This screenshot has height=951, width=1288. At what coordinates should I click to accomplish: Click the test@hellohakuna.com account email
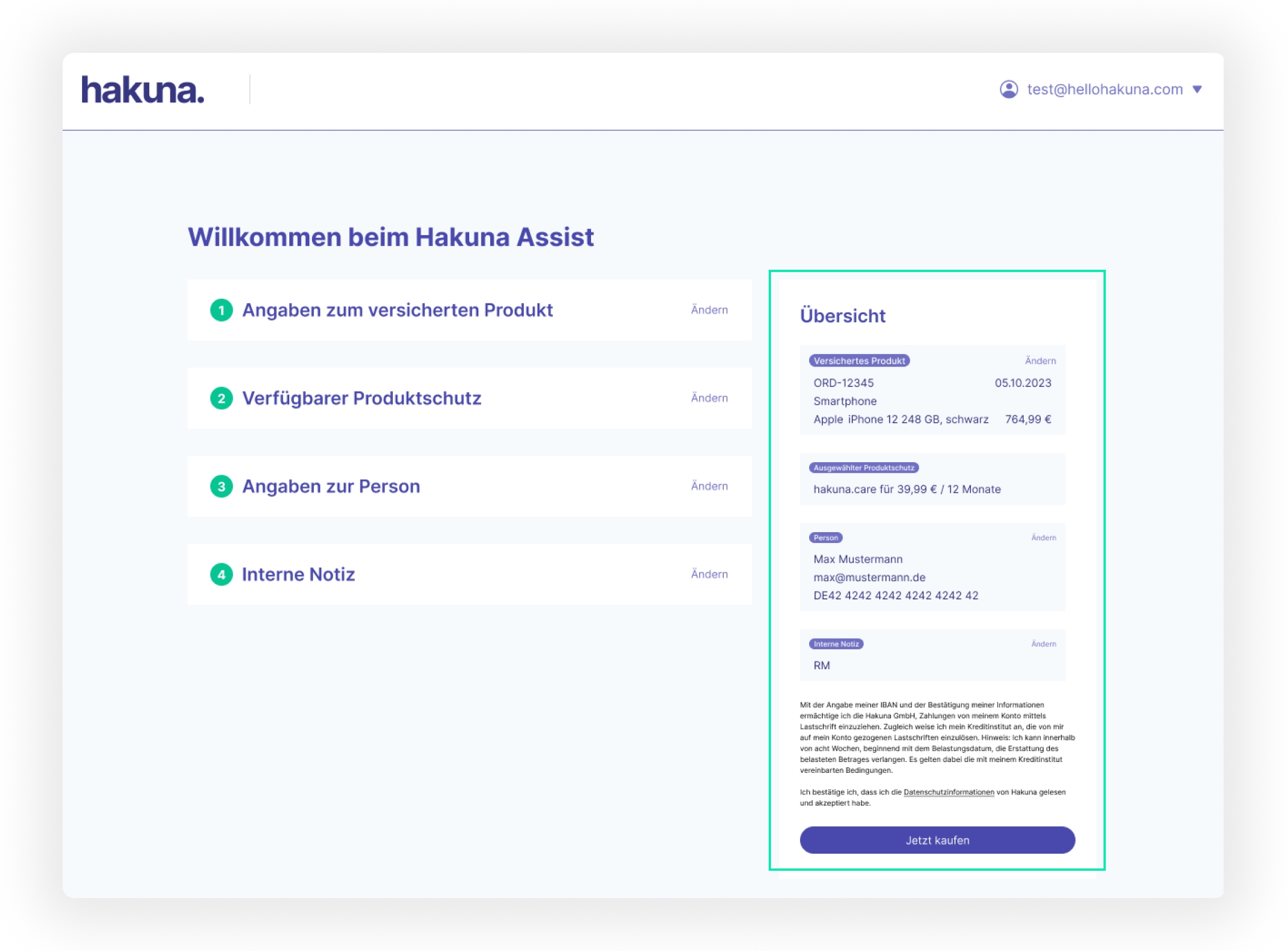(1104, 89)
